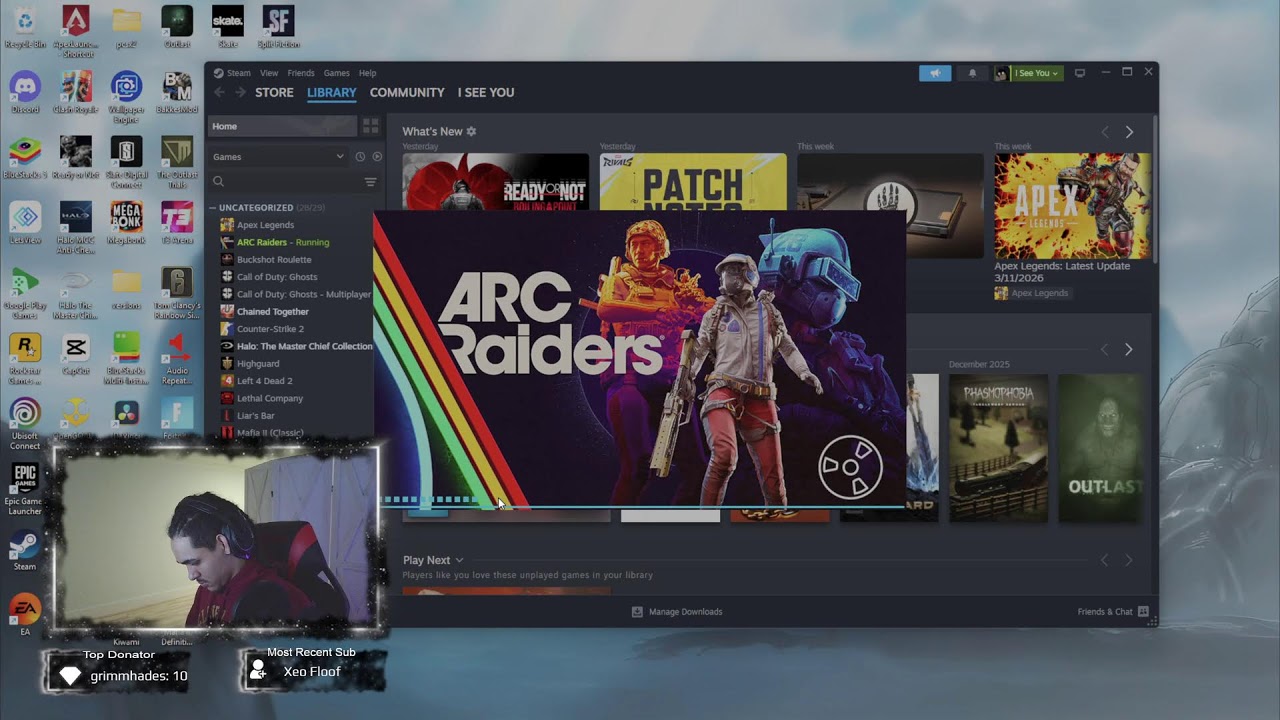
Task: Select Counter-Strike 2 in library
Action: point(270,329)
